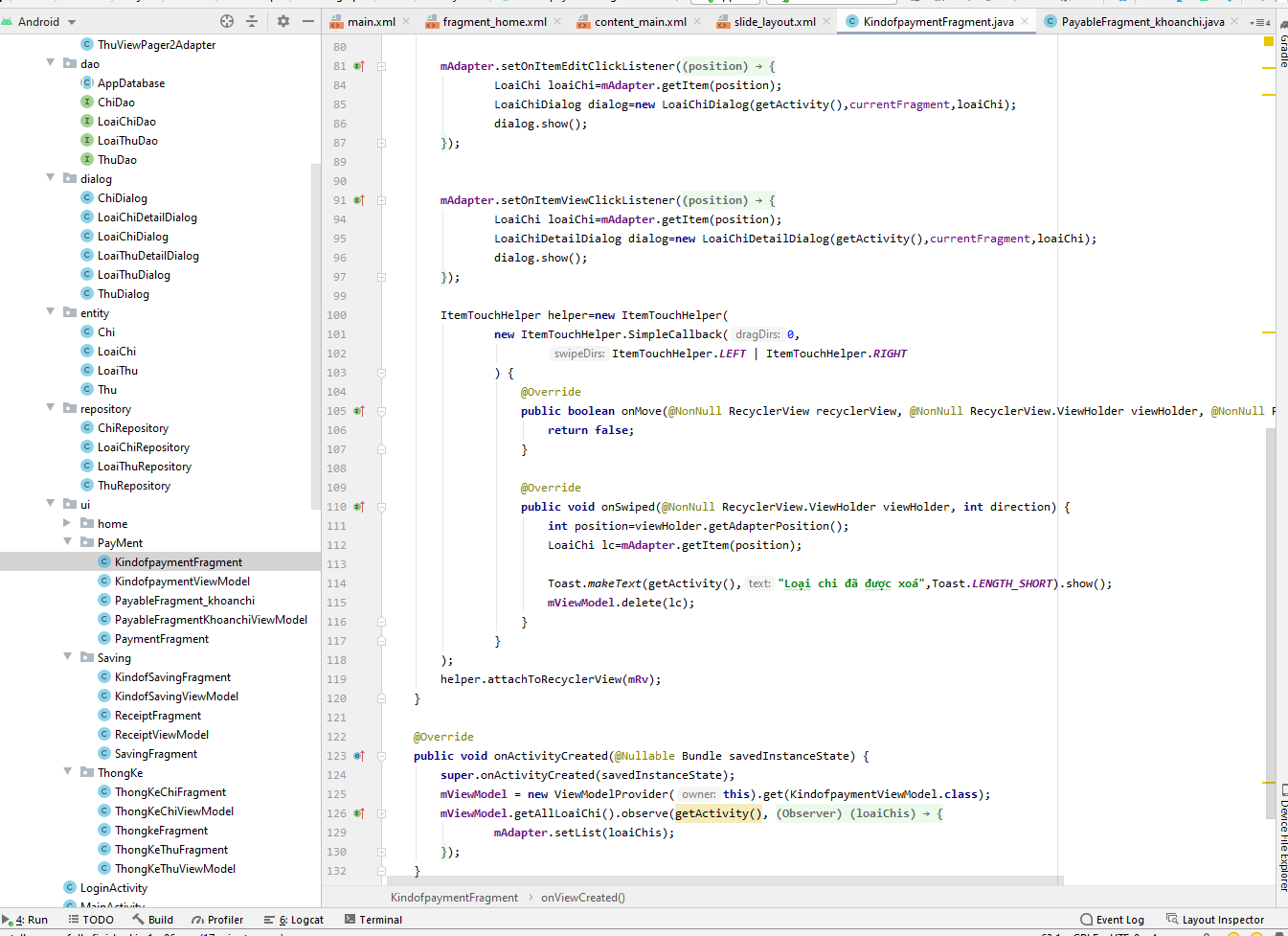Collapse the dialog package
Viewport: 1288px width, 936px height.
pyautogui.click(x=51, y=178)
